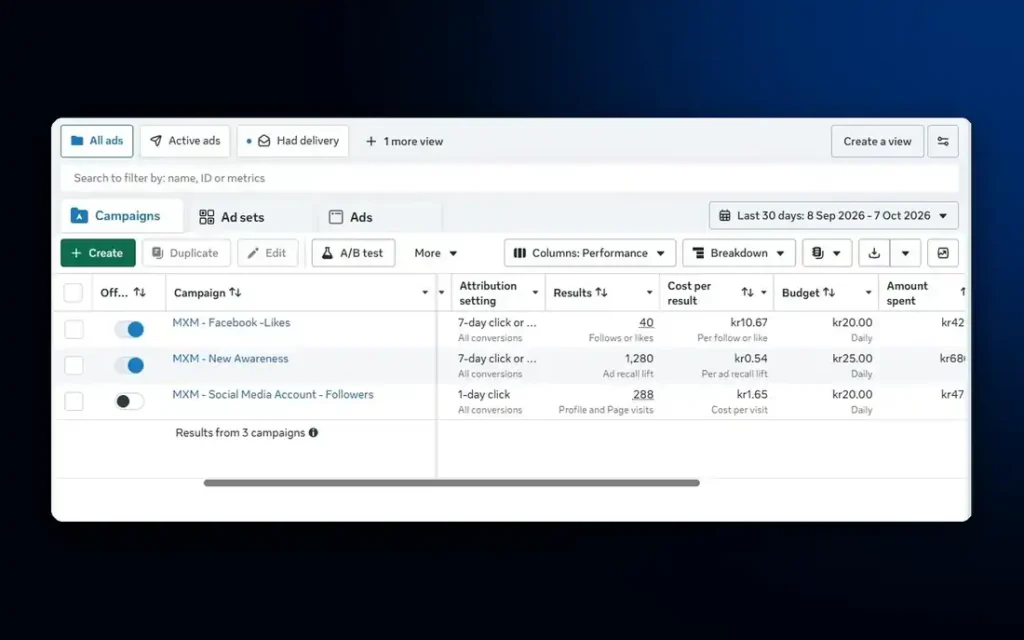The image size is (1024, 640).
Task: Click the info icon beside Results from 3 campaigns
Action: [313, 432]
